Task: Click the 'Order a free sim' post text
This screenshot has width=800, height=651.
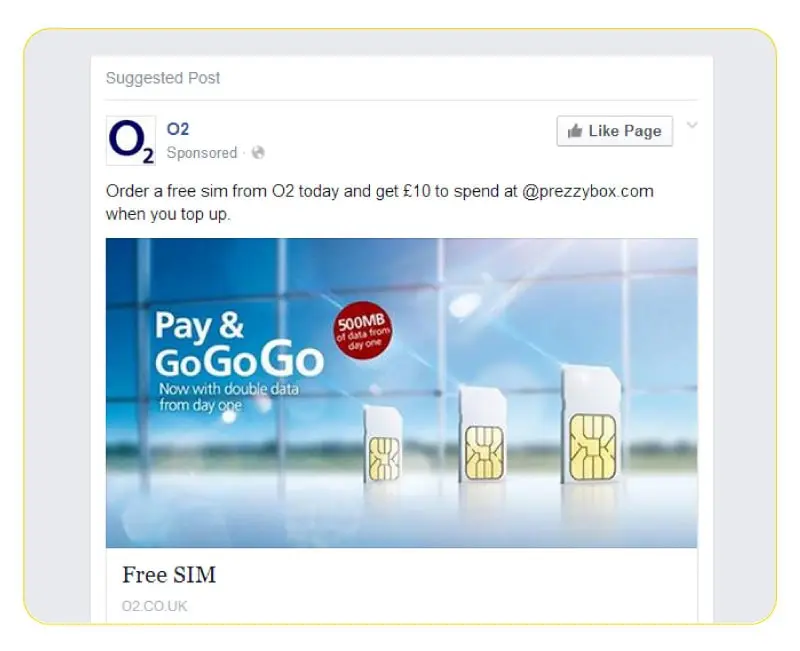Action: (380, 202)
